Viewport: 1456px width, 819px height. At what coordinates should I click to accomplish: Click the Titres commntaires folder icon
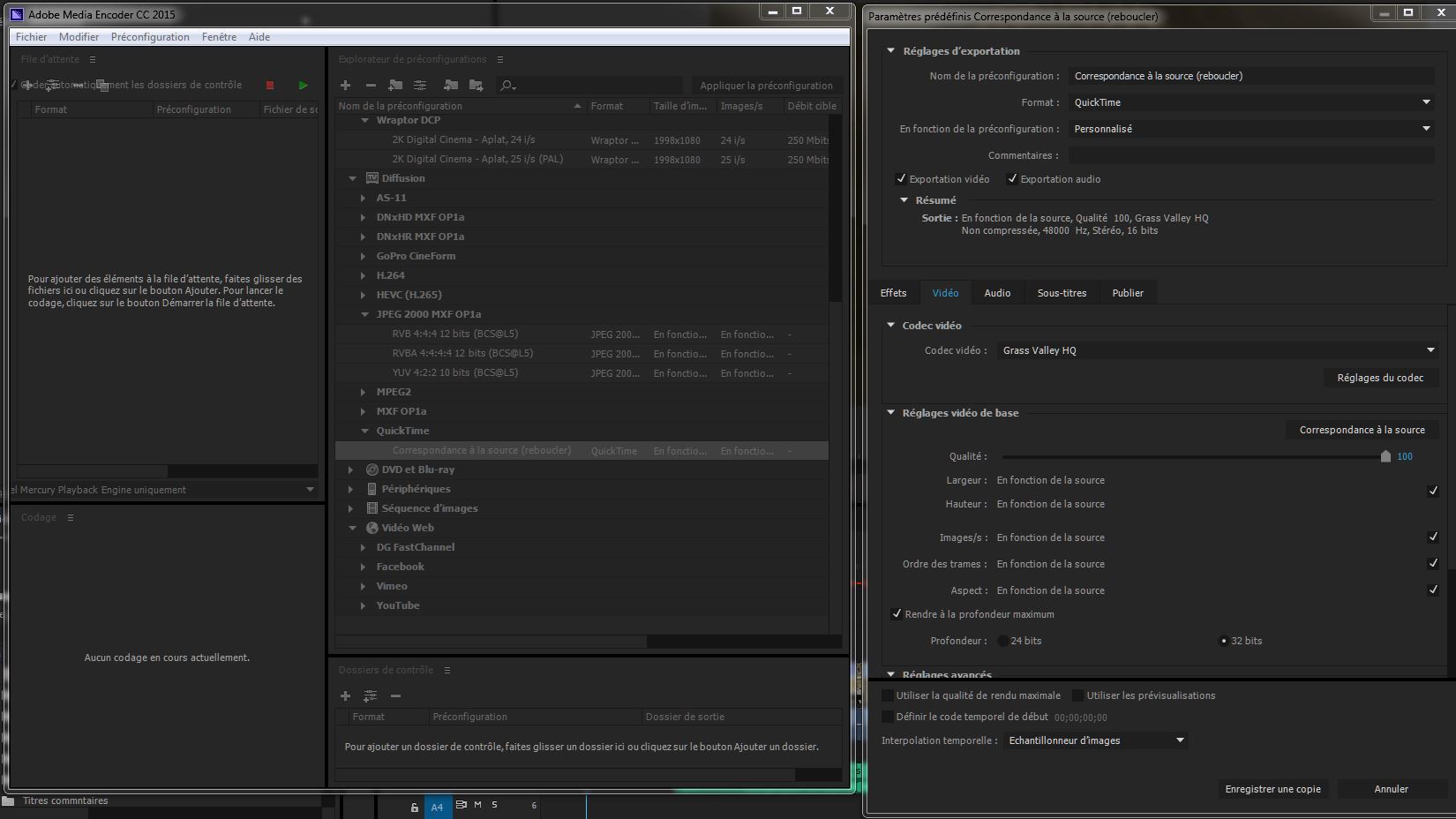[9, 801]
